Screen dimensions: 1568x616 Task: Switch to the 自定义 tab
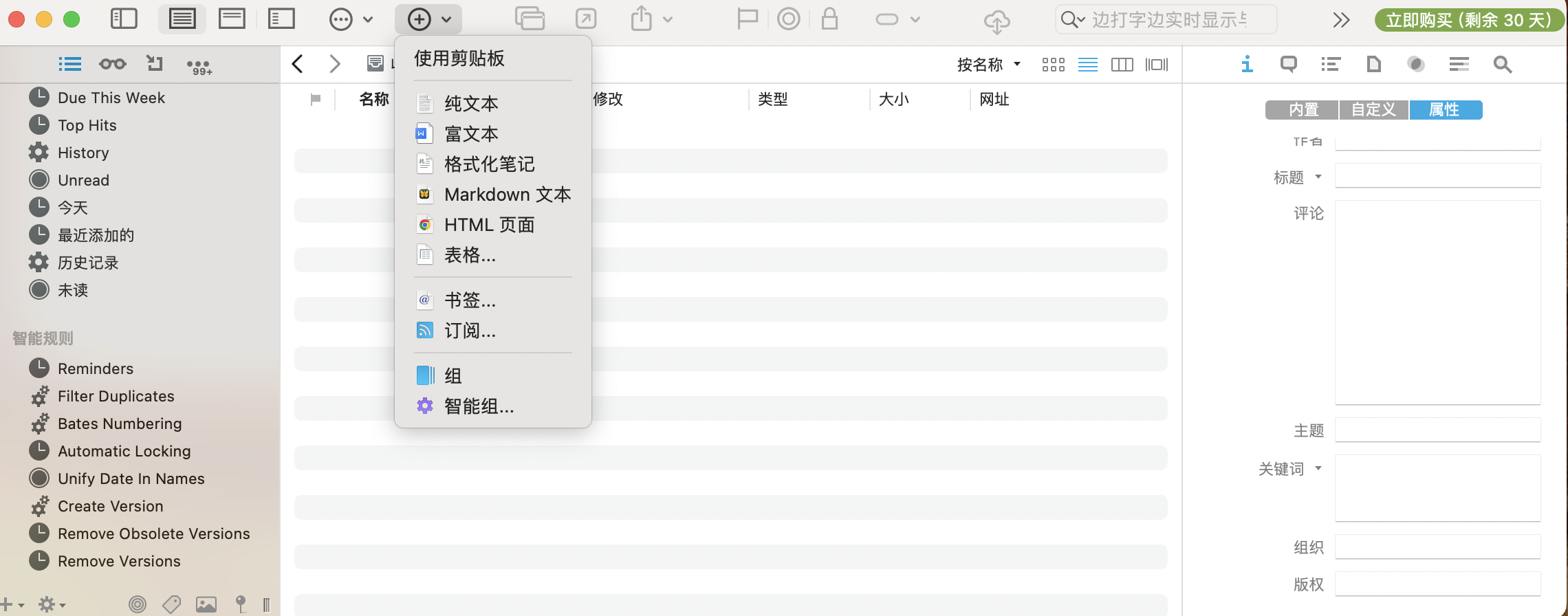tap(1373, 110)
